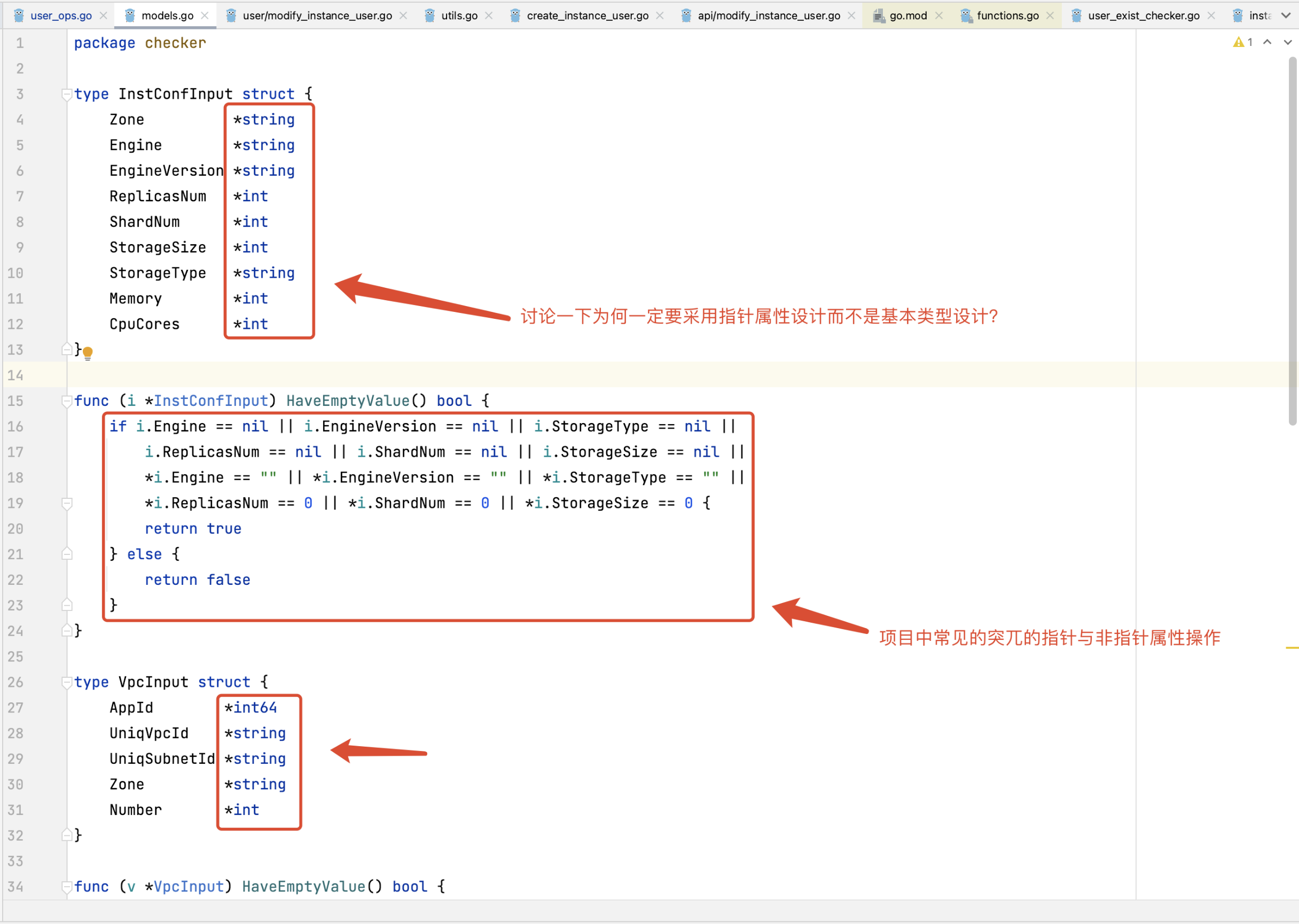Switch to the utils.go tab
Viewport: 1299px width, 924px height.
point(459,15)
